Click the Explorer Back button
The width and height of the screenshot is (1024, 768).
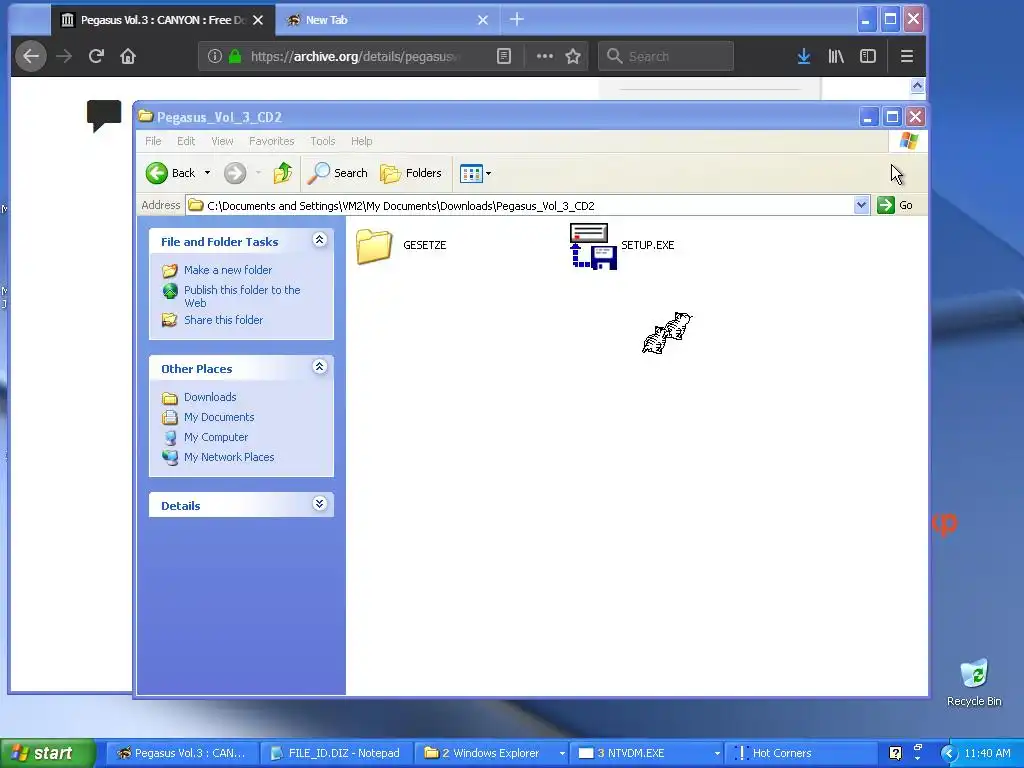point(170,173)
